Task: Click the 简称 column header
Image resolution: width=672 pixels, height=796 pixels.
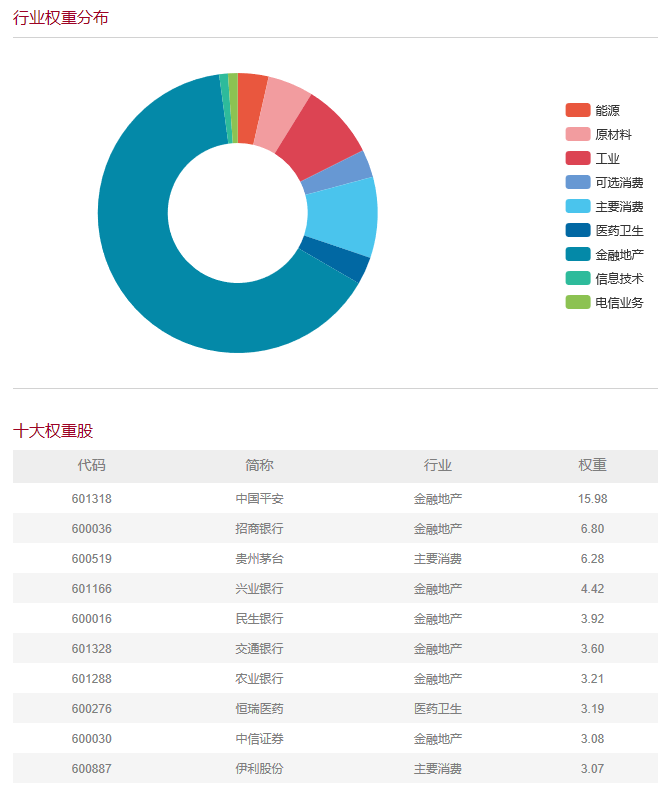Action: (259, 465)
